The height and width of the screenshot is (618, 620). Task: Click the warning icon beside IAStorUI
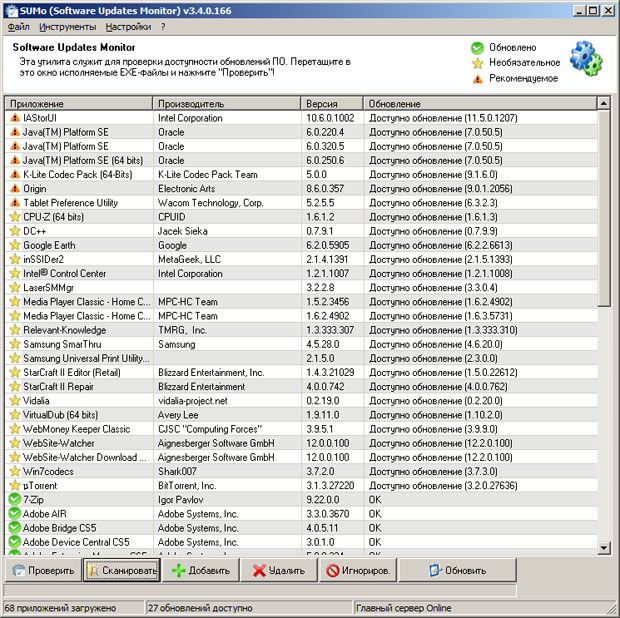point(15,118)
